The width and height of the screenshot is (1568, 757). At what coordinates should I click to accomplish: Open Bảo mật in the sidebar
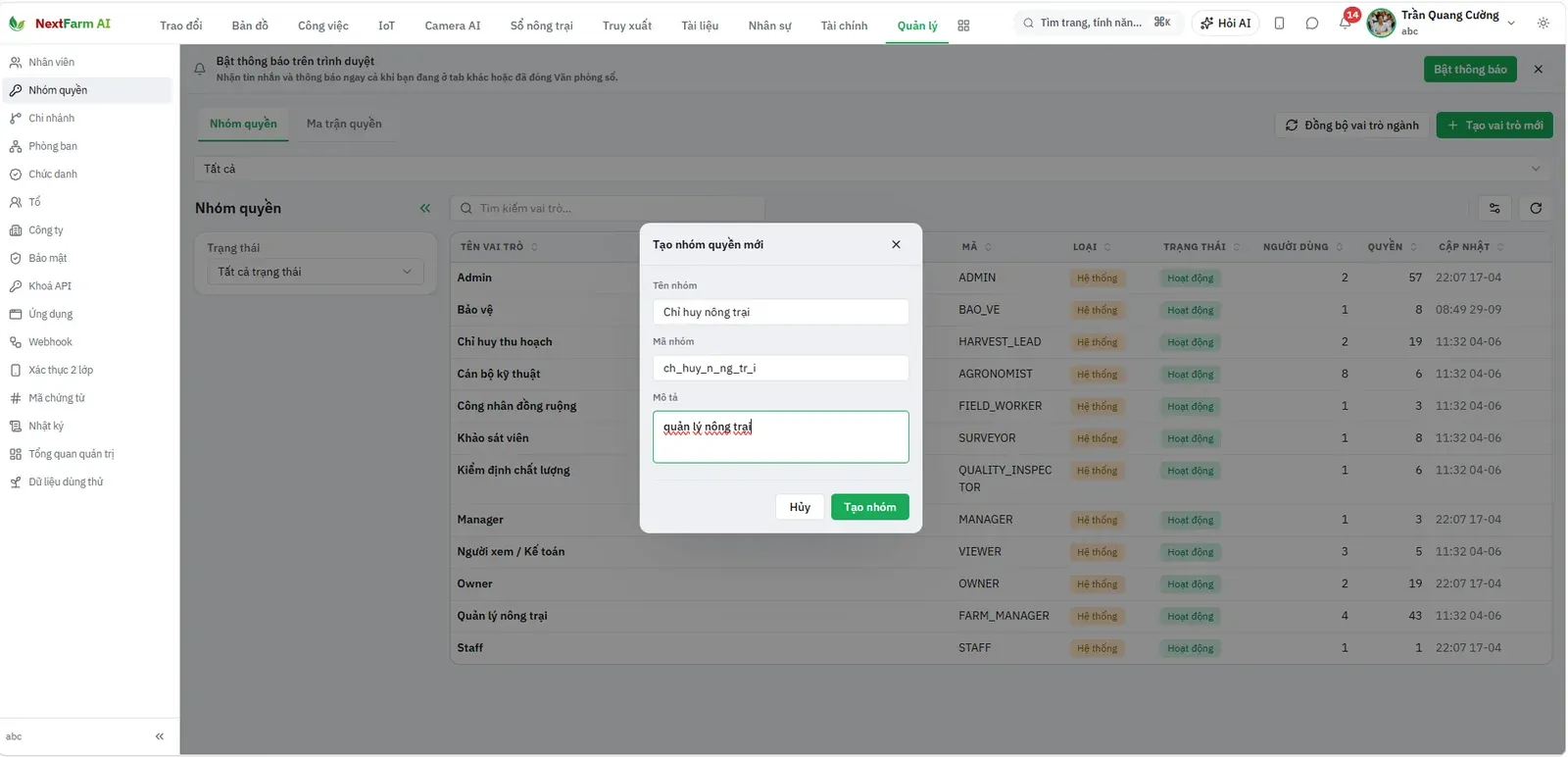point(88,258)
